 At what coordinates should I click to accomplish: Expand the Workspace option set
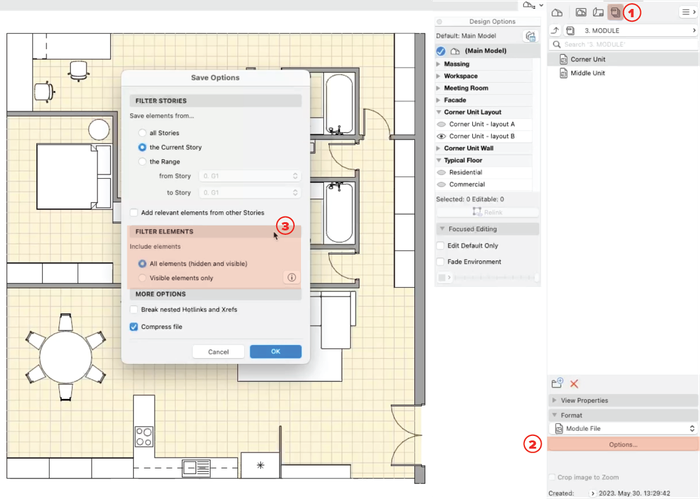pyautogui.click(x=438, y=76)
